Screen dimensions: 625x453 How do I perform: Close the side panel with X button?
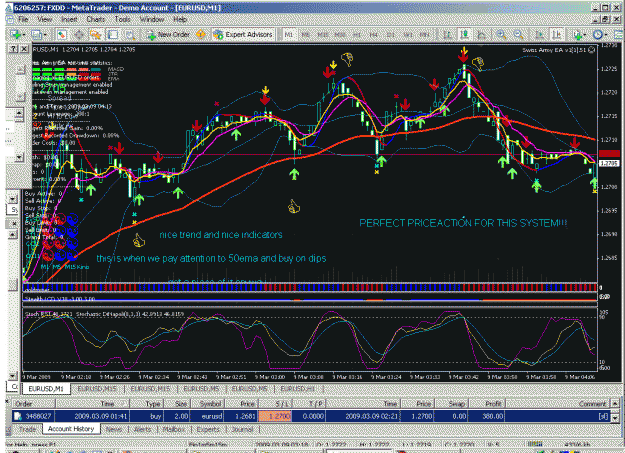[x=24, y=49]
